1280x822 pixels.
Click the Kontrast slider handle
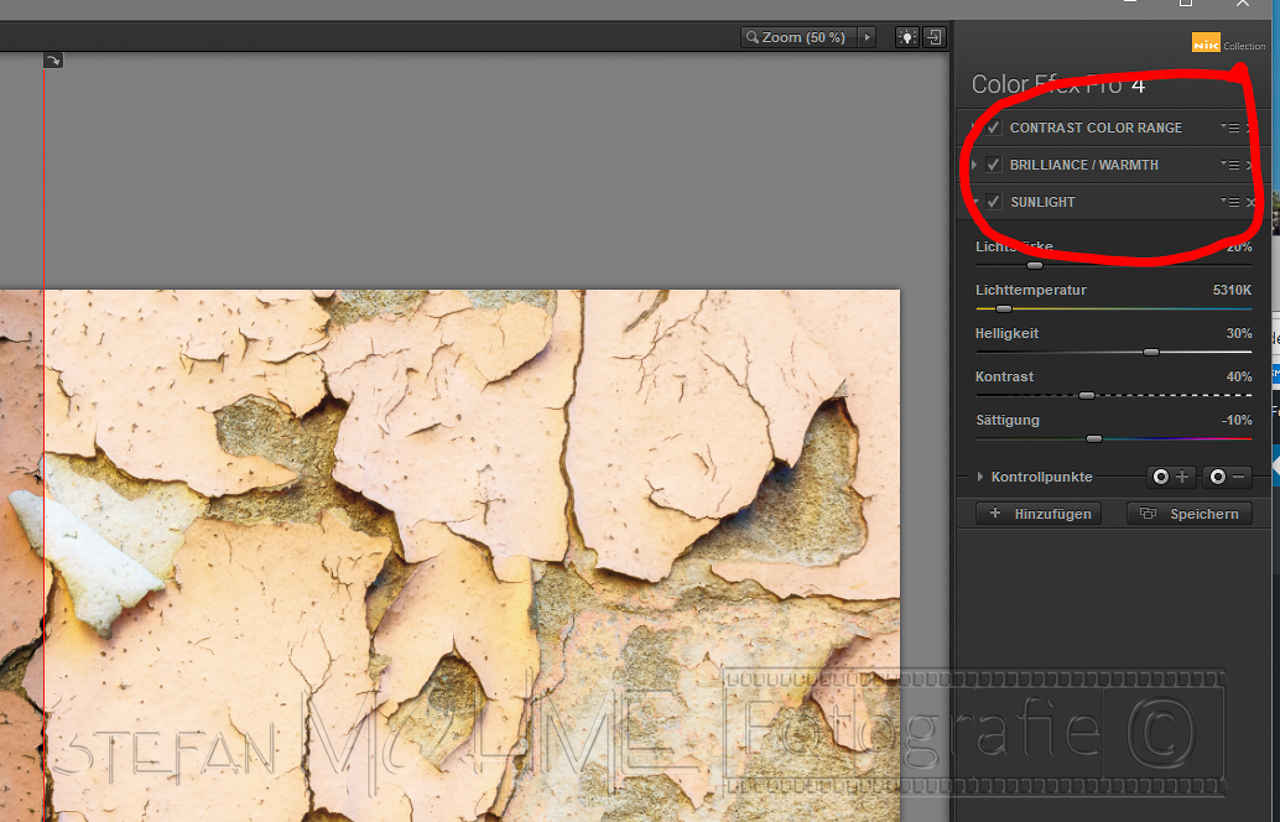(x=1087, y=395)
